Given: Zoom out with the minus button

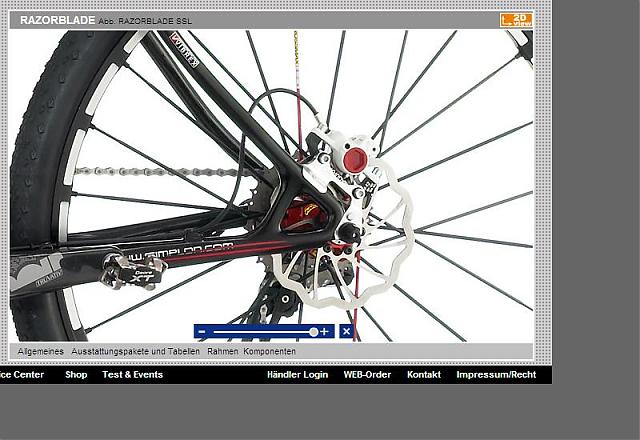Looking at the screenshot, I should click(202, 331).
